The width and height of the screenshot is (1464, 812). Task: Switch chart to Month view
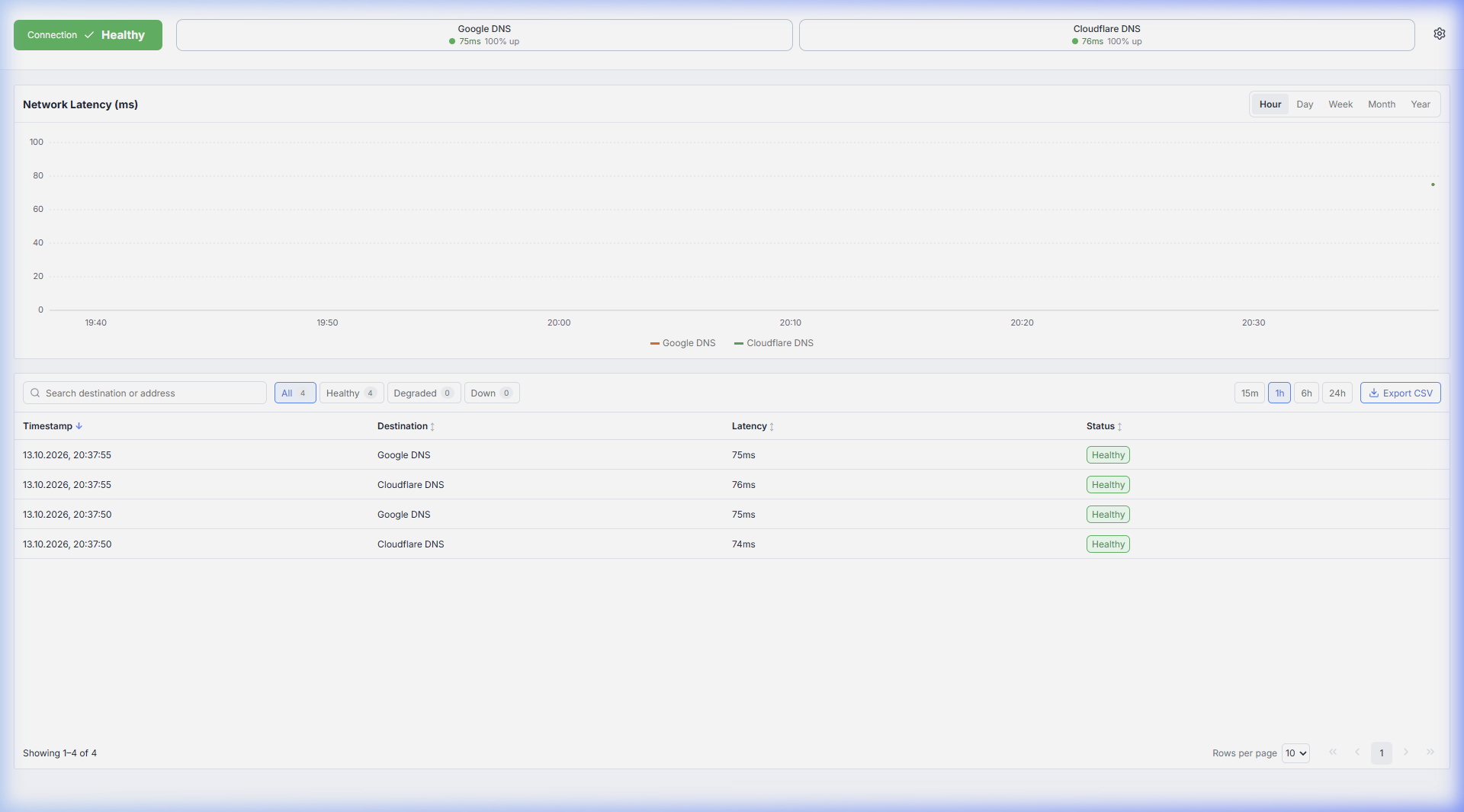coord(1382,104)
